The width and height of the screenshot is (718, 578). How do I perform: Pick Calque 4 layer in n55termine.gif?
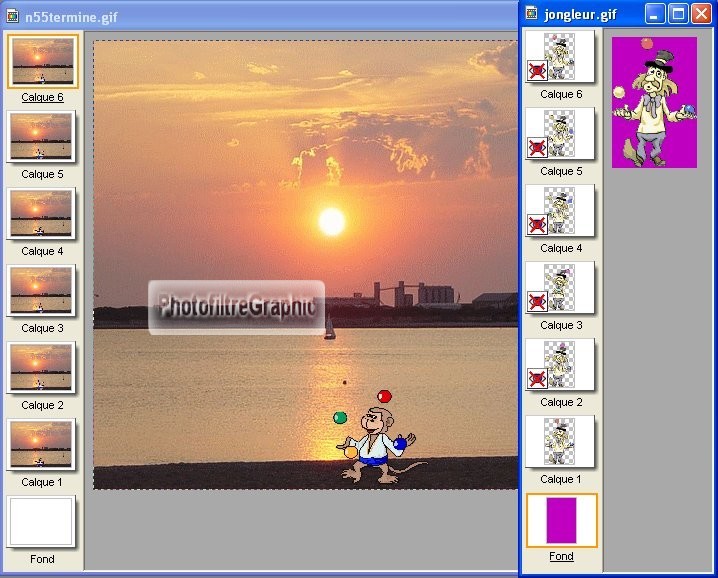[x=42, y=214]
